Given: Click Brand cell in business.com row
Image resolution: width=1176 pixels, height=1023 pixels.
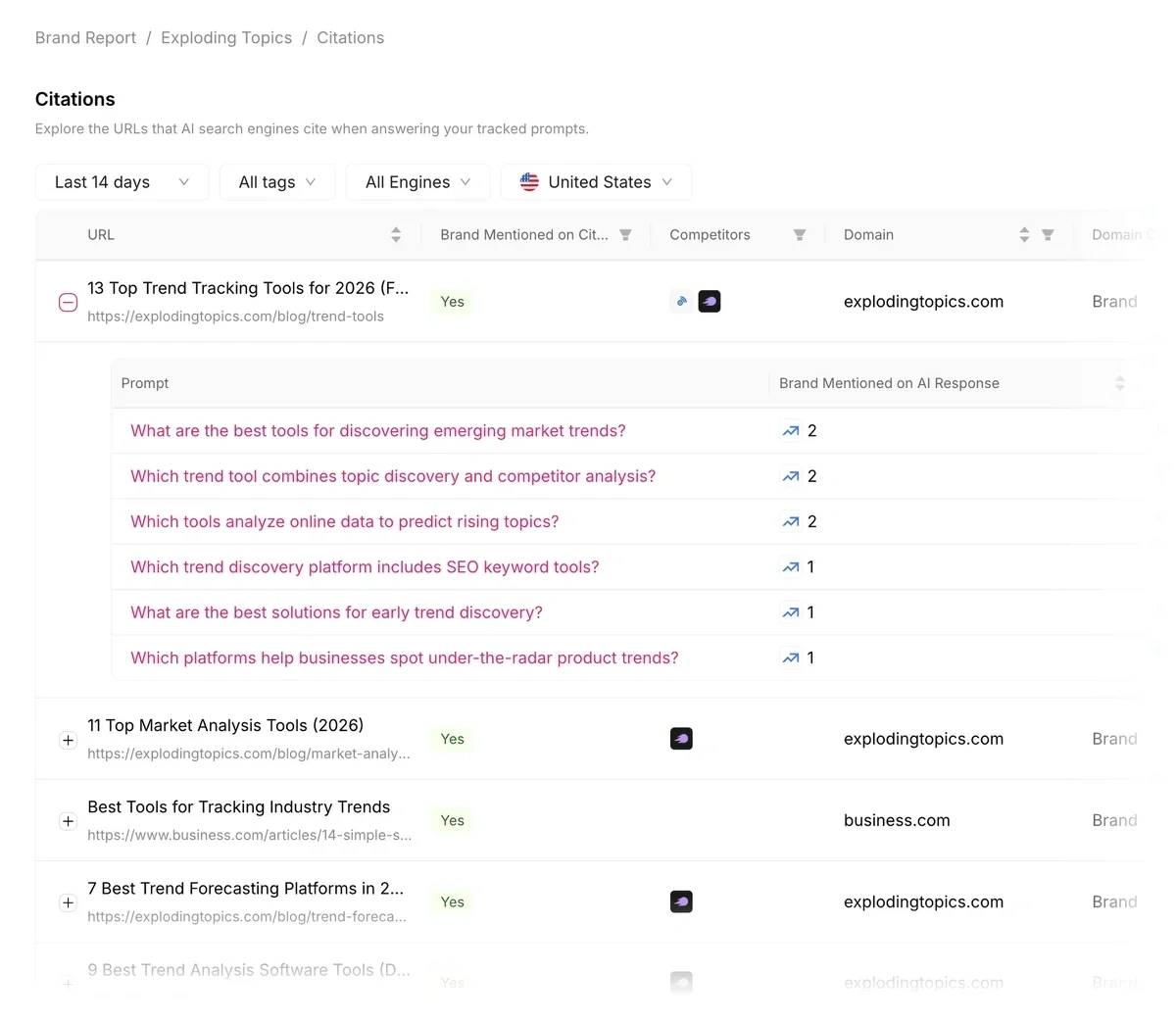Looking at the screenshot, I should coord(1114,821).
